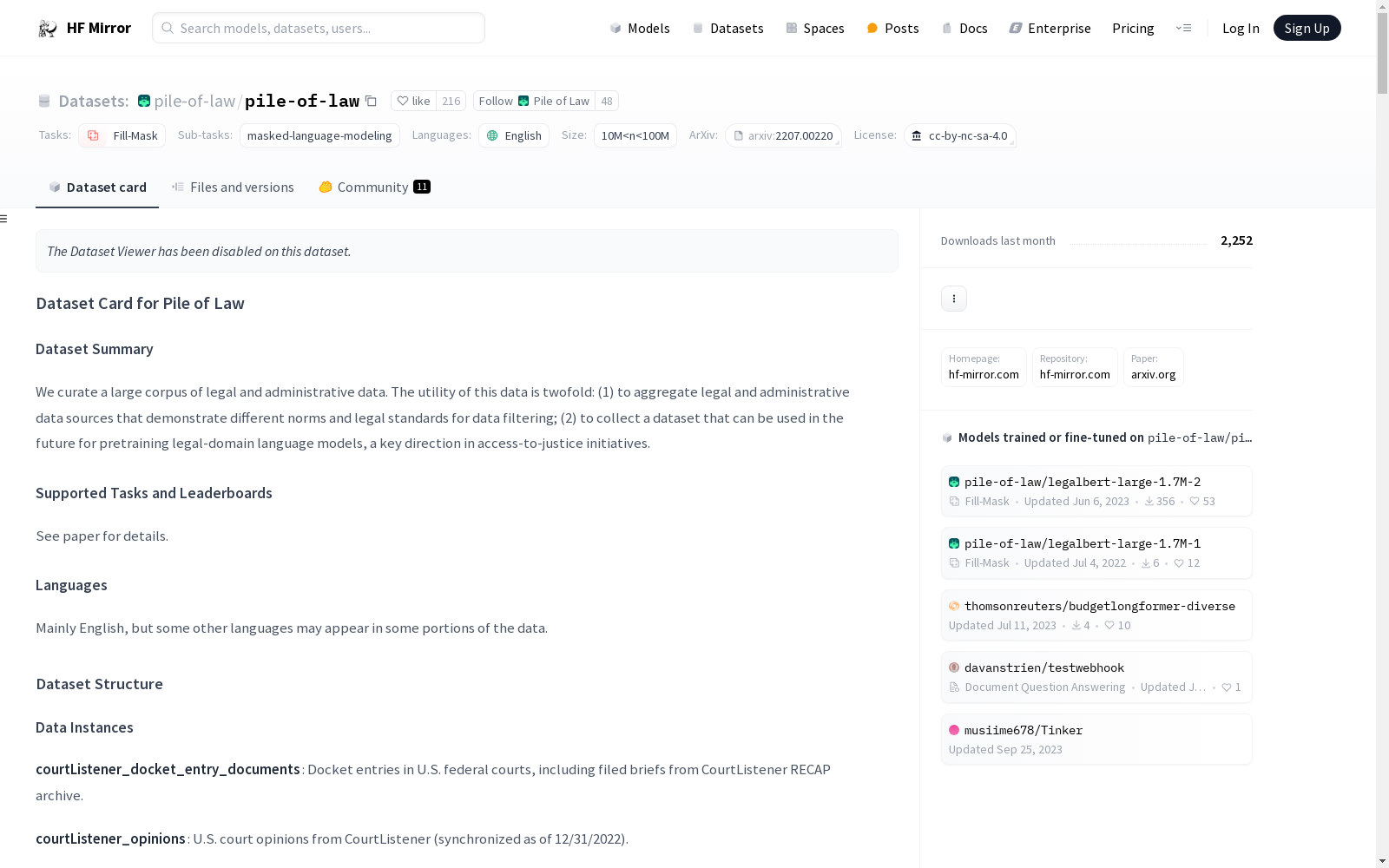Click the Dataset Structure heading
1389x868 pixels.
(99, 684)
